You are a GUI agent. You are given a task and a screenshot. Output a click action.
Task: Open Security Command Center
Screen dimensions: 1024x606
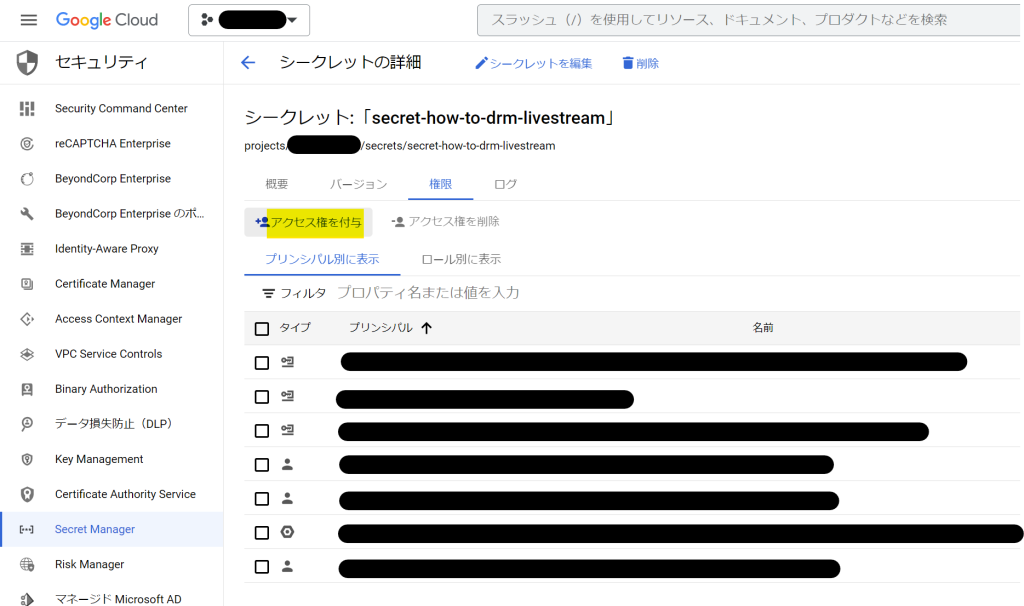121,108
